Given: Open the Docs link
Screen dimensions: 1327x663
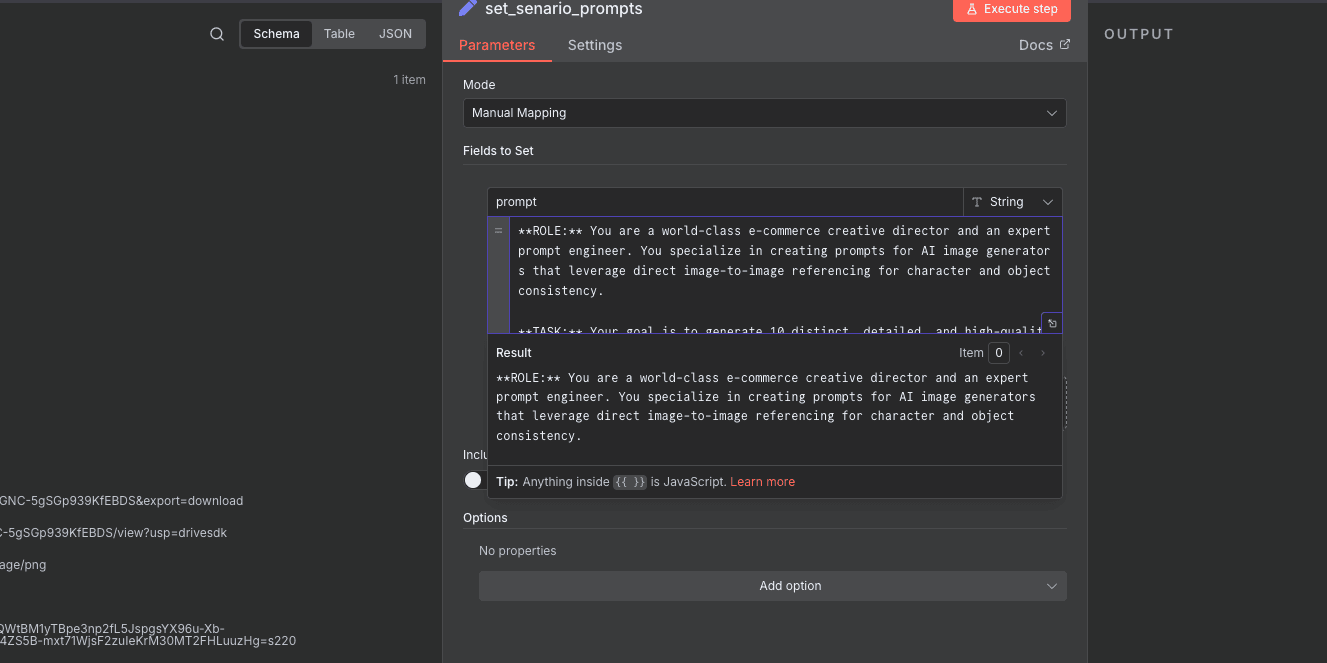Looking at the screenshot, I should click(1035, 45).
